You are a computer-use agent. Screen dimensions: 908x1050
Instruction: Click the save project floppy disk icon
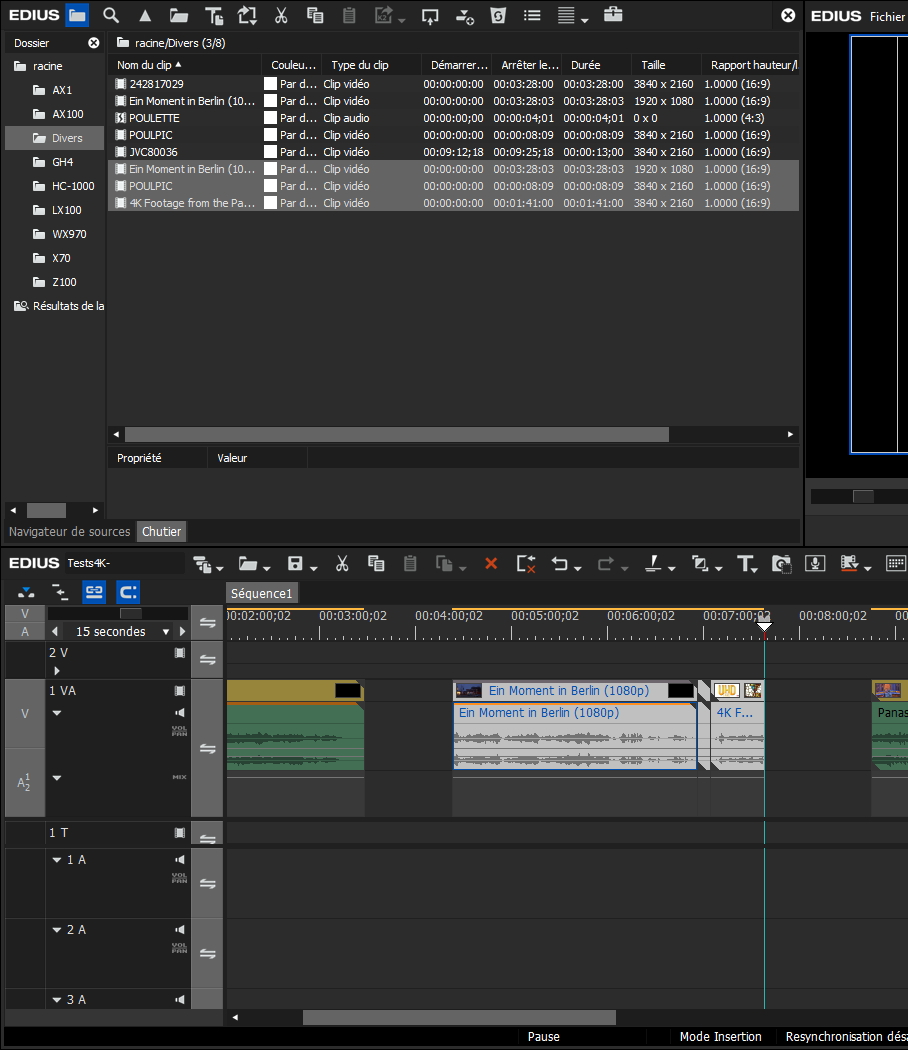295,564
